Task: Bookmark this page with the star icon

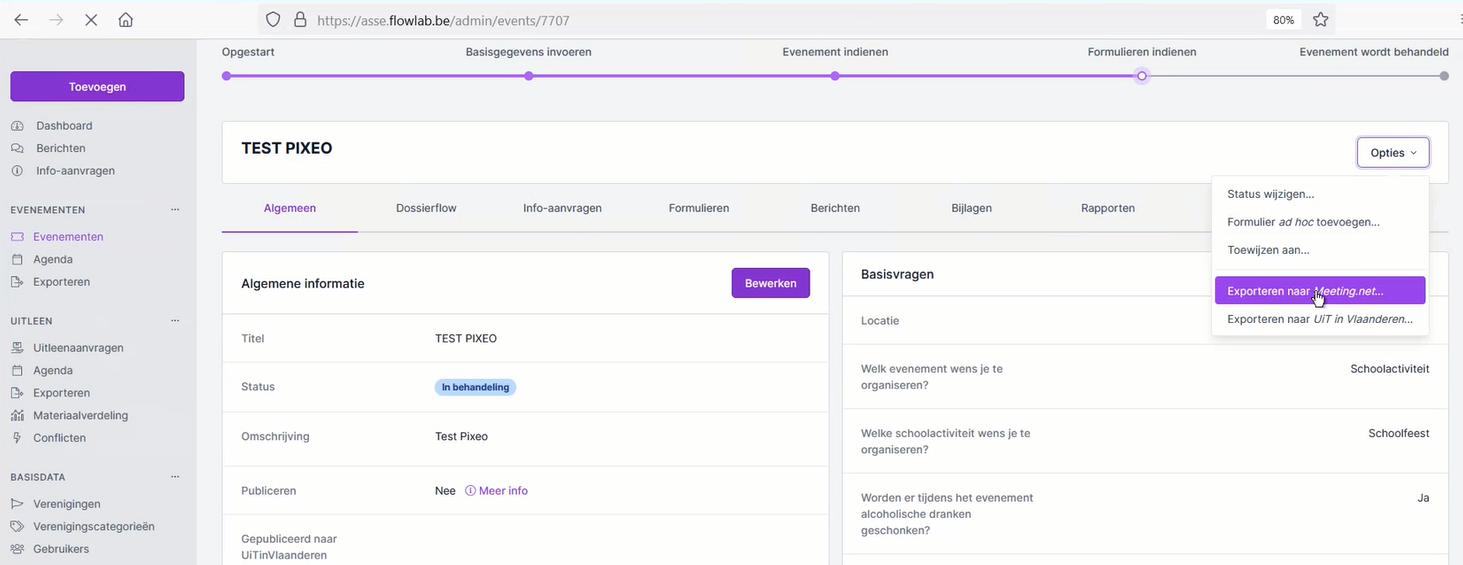Action: tap(1320, 20)
